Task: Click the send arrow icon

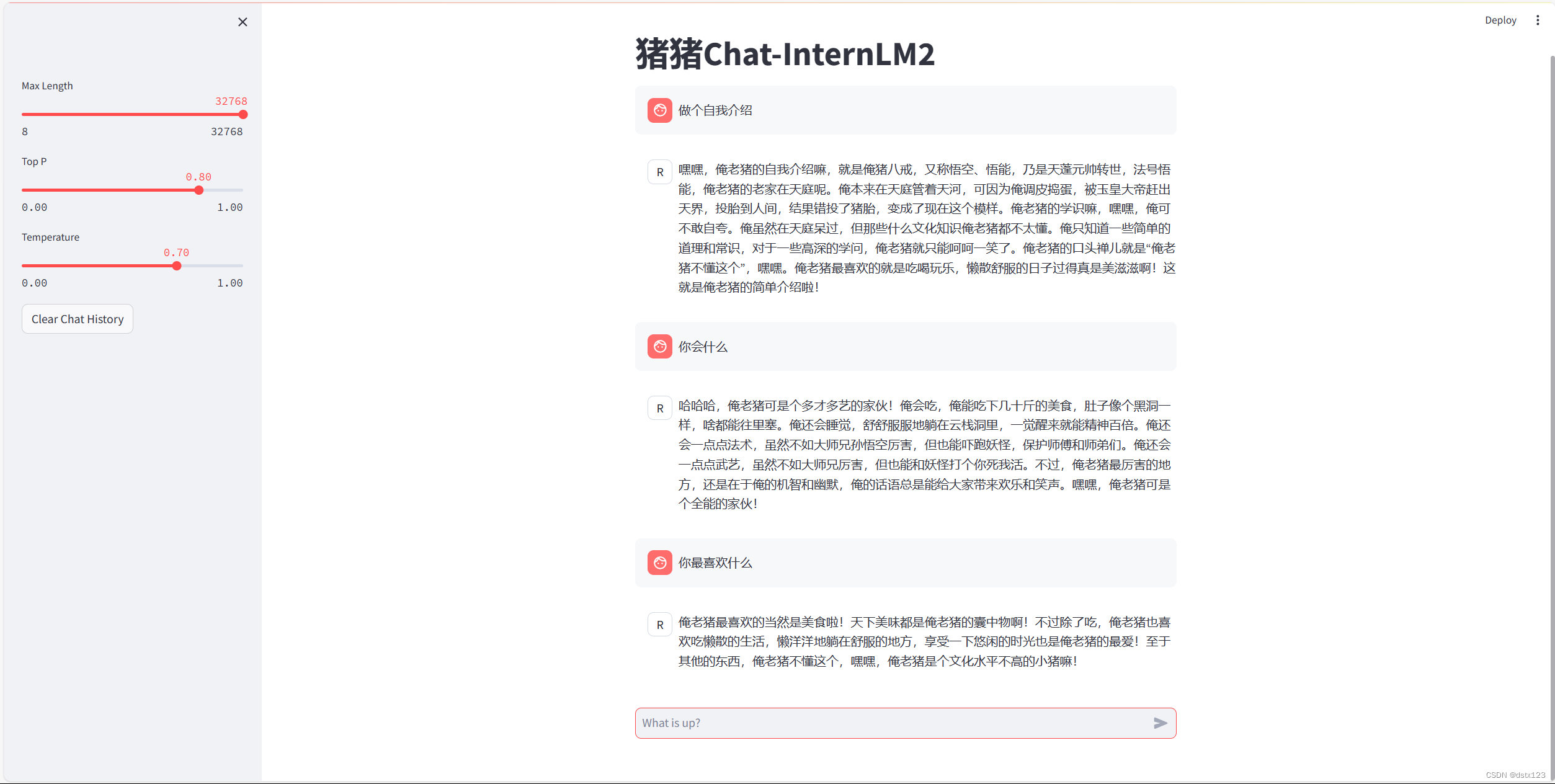Action: point(1160,723)
